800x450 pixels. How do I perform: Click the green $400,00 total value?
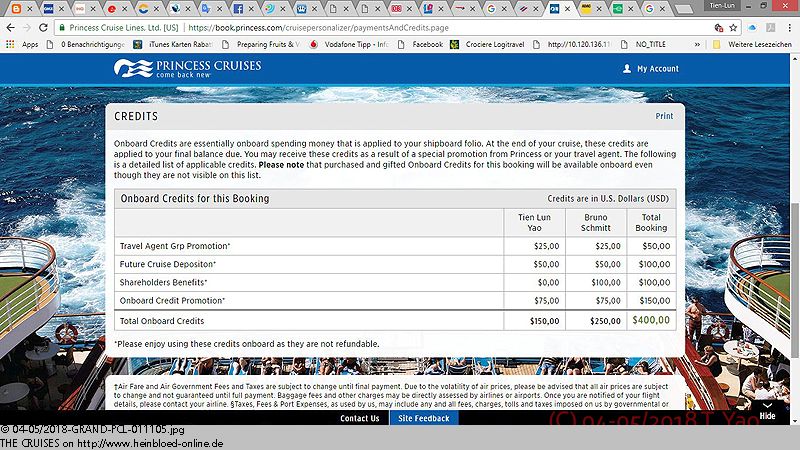point(651,320)
